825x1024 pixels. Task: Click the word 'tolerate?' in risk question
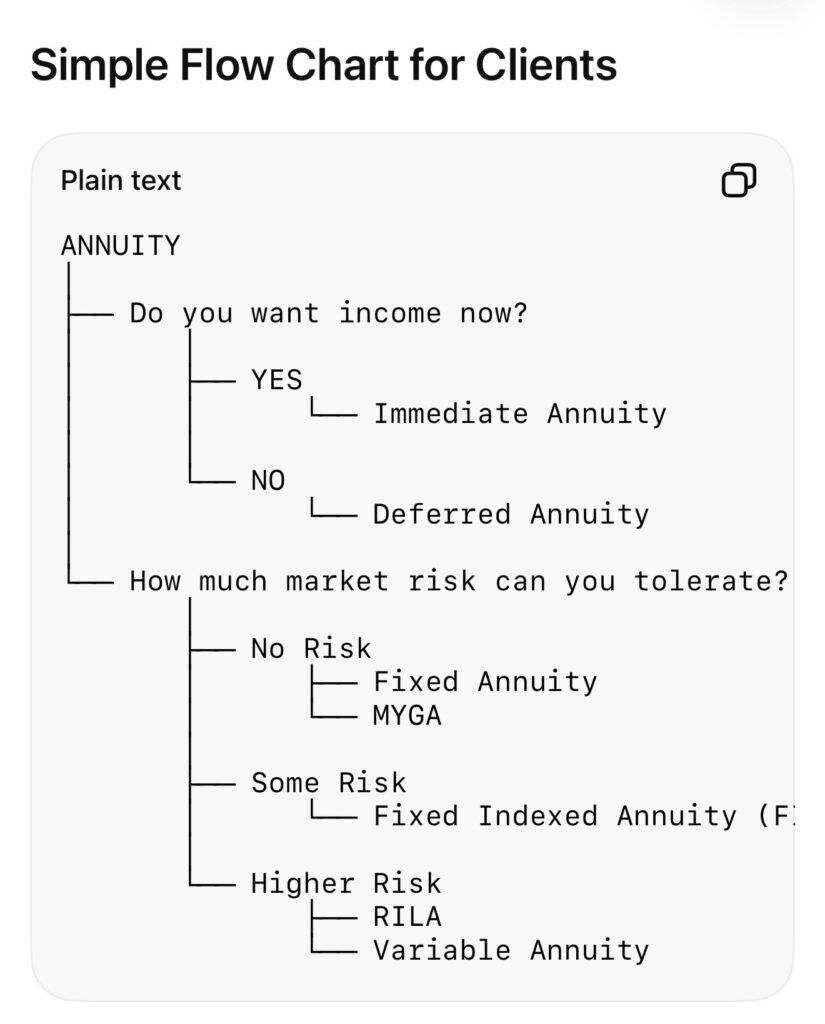click(711, 581)
